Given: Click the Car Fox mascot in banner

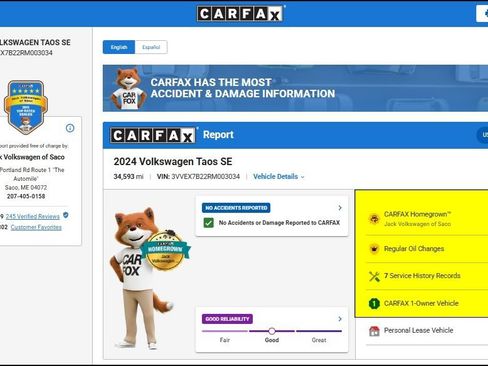Looking at the screenshot, I should click(x=129, y=89).
